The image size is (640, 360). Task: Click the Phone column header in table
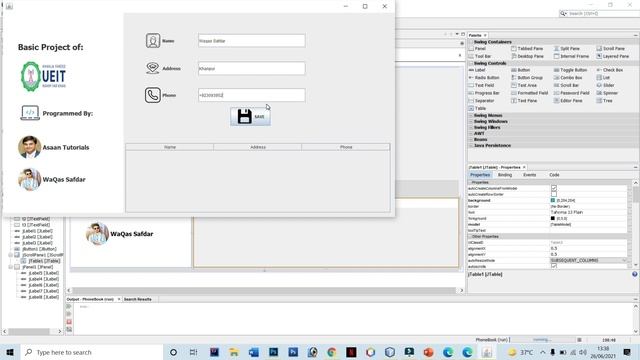(x=346, y=147)
